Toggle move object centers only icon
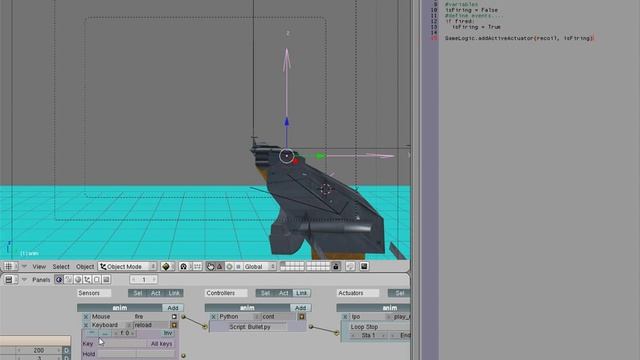The height and width of the screenshot is (360, 640). coord(197,267)
